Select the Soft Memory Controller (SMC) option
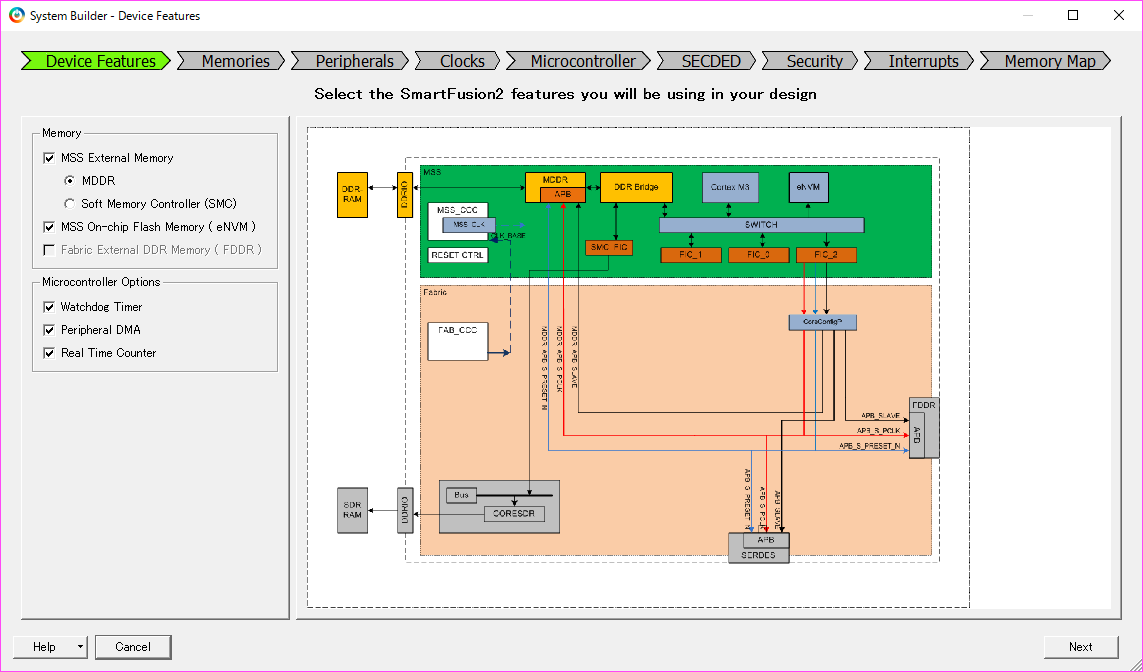The height and width of the screenshot is (672, 1143). tap(68, 202)
